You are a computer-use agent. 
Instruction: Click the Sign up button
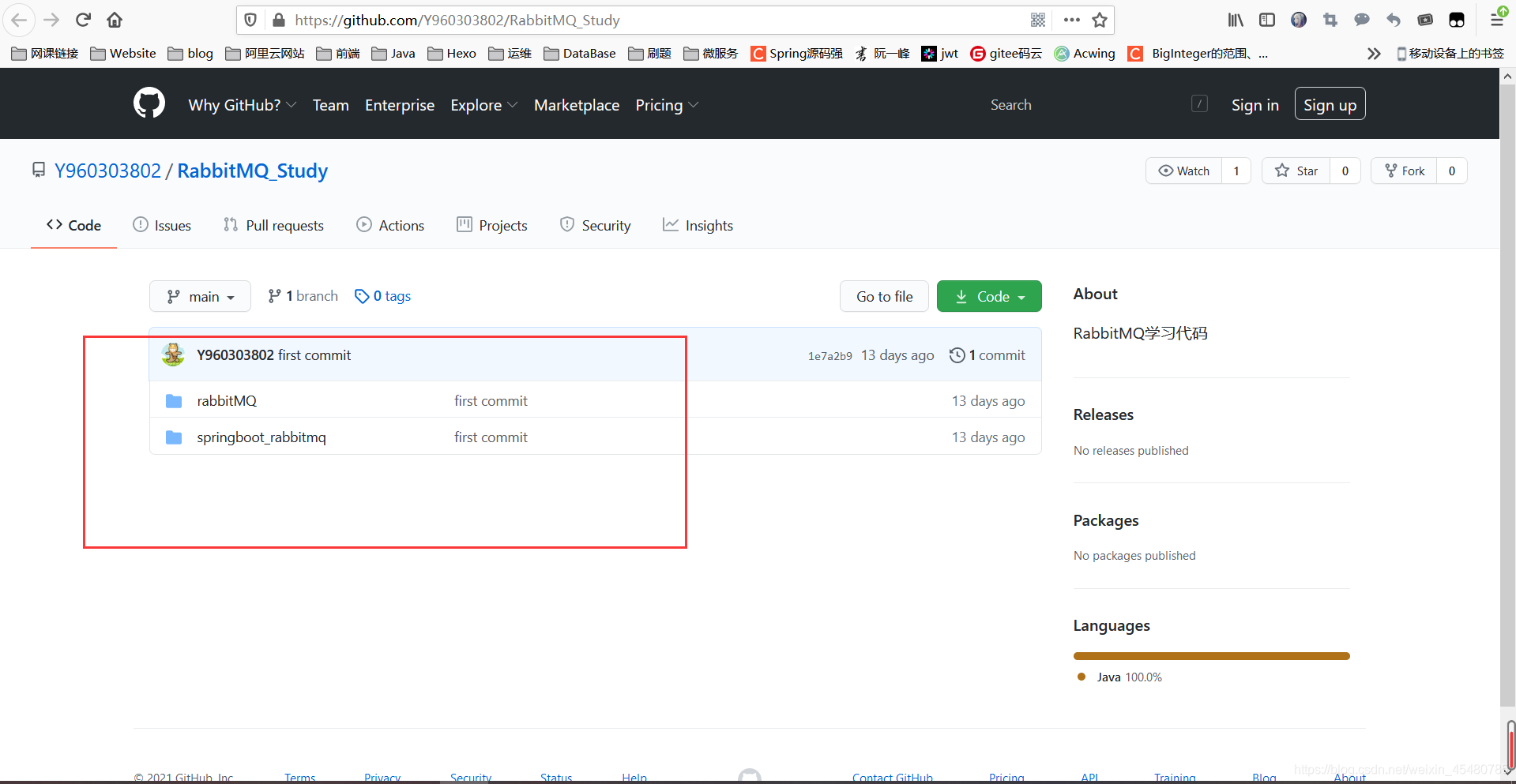(x=1330, y=104)
